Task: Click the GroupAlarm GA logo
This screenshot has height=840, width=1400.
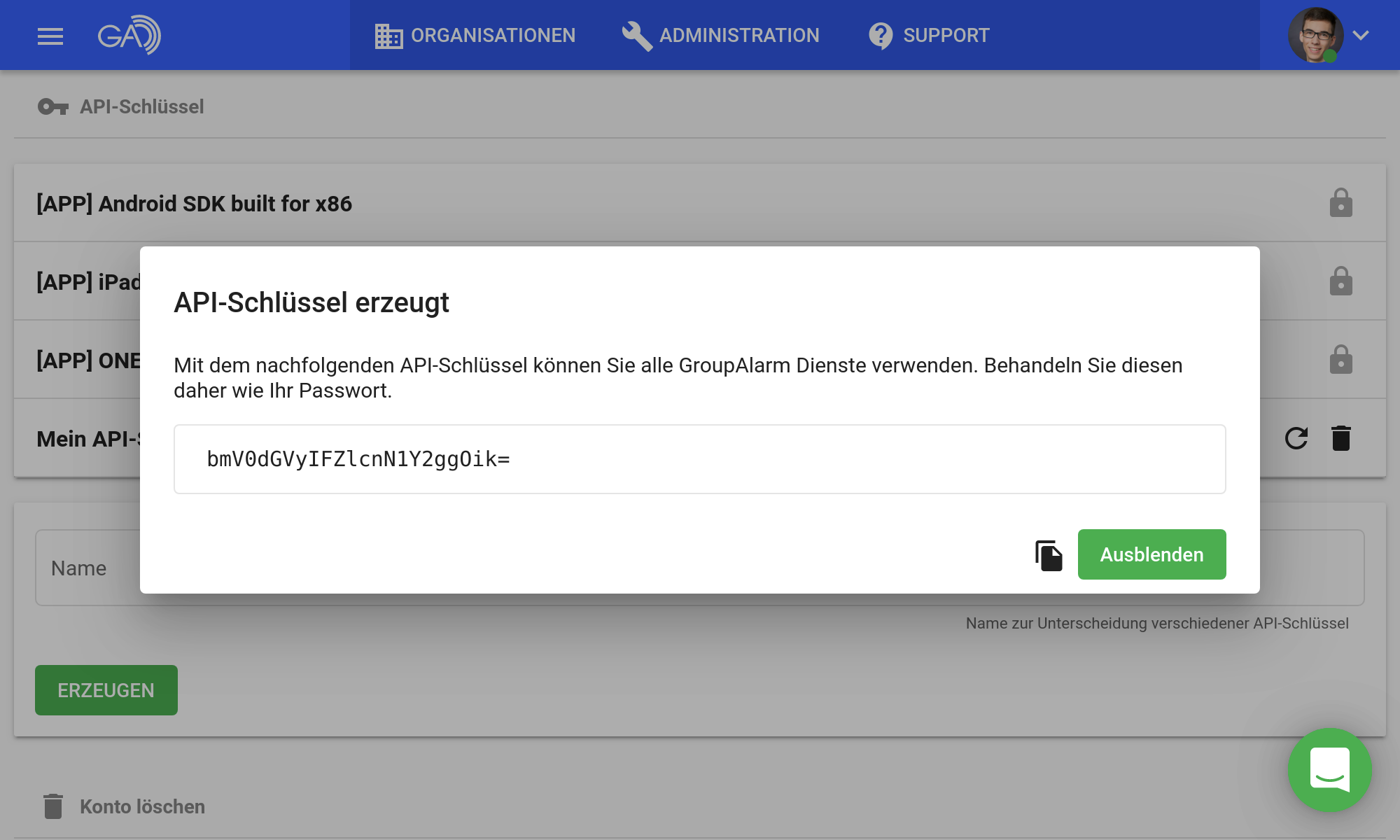Action: coord(129,35)
